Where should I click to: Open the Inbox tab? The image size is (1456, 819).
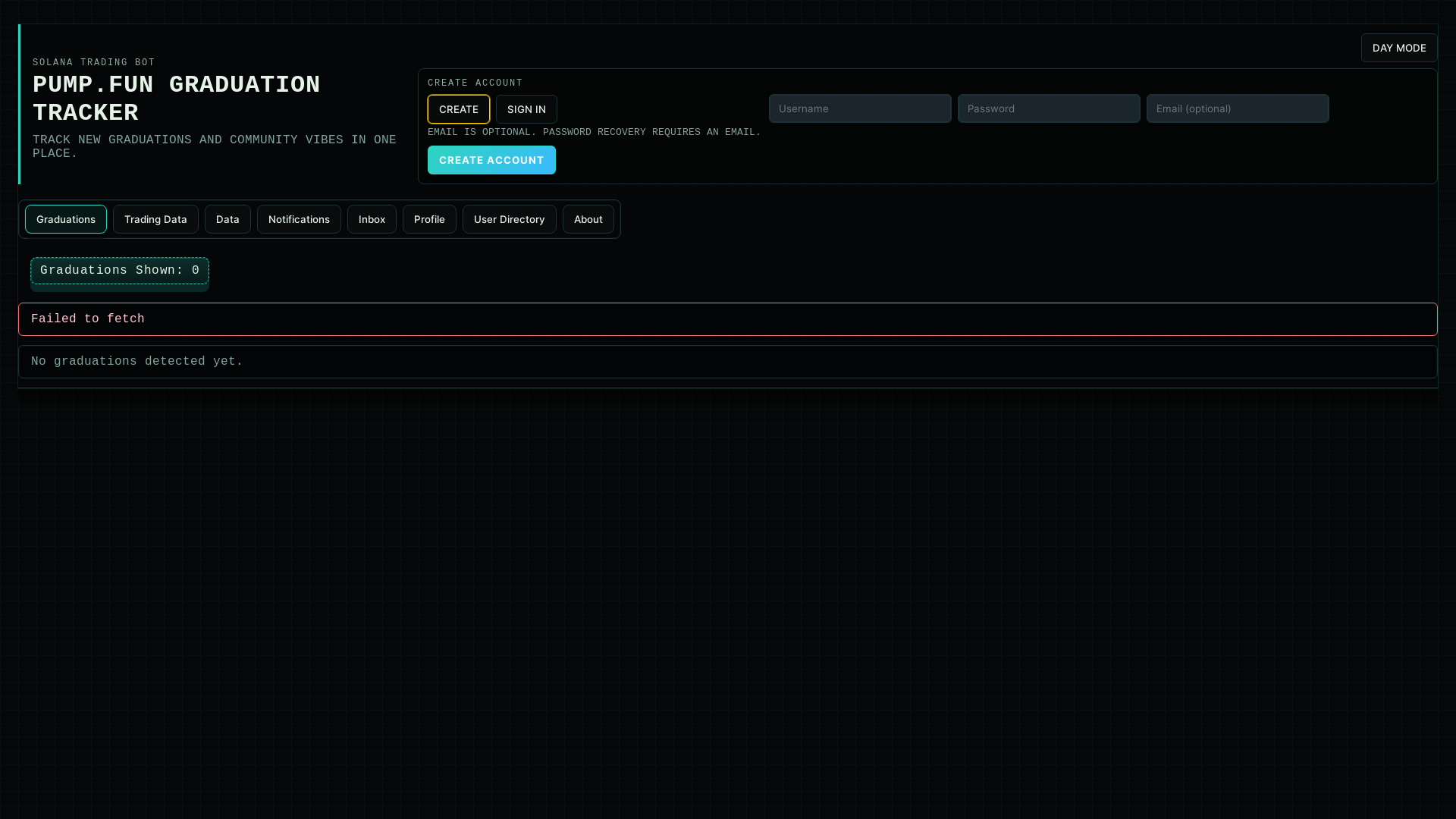click(x=372, y=219)
